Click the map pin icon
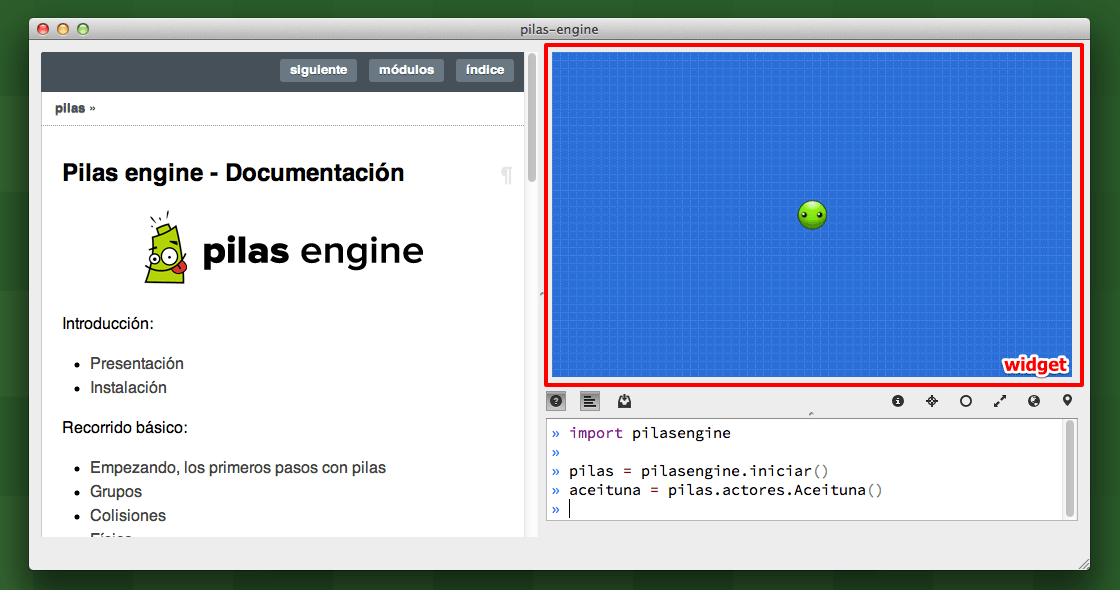Image resolution: width=1120 pixels, height=590 pixels. (x=1067, y=401)
